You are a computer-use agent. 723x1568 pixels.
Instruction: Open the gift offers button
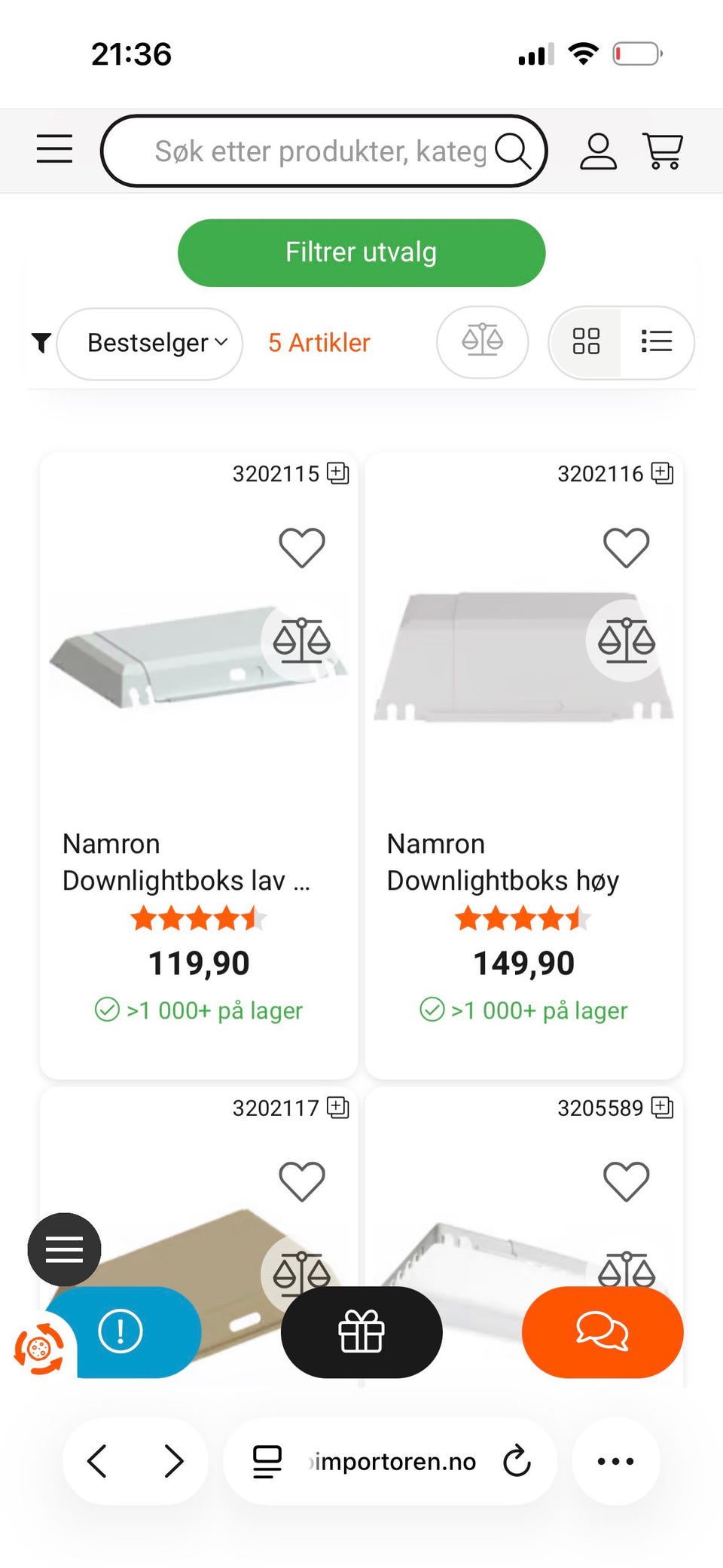pos(361,1332)
